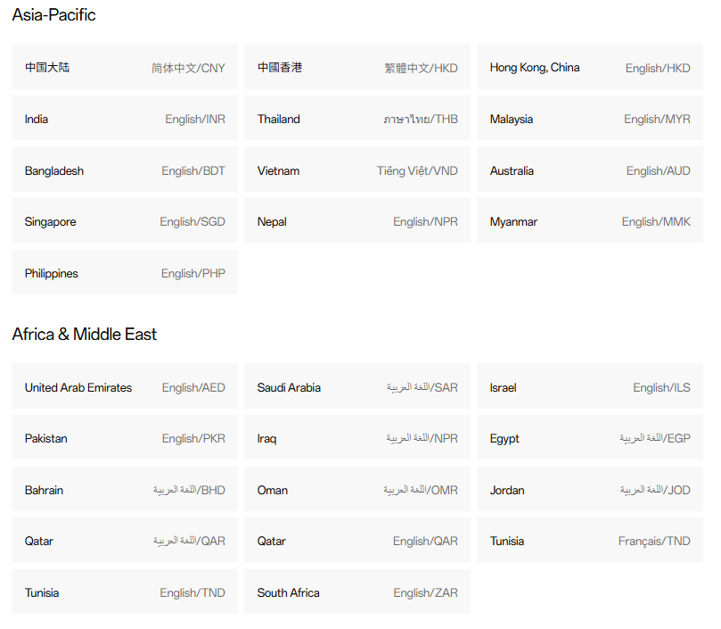Select India English/INR option
The image size is (721, 629).
tap(125, 118)
